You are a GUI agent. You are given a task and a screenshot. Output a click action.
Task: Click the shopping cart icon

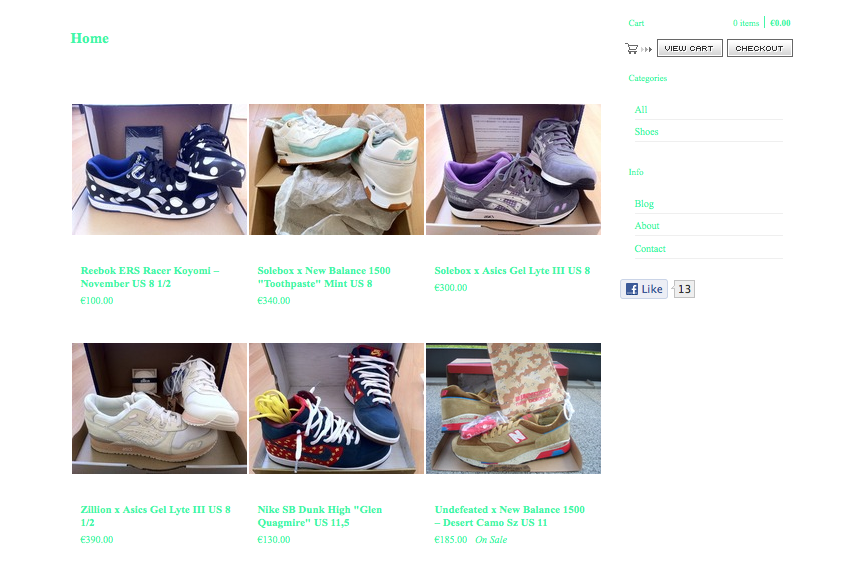pos(632,49)
